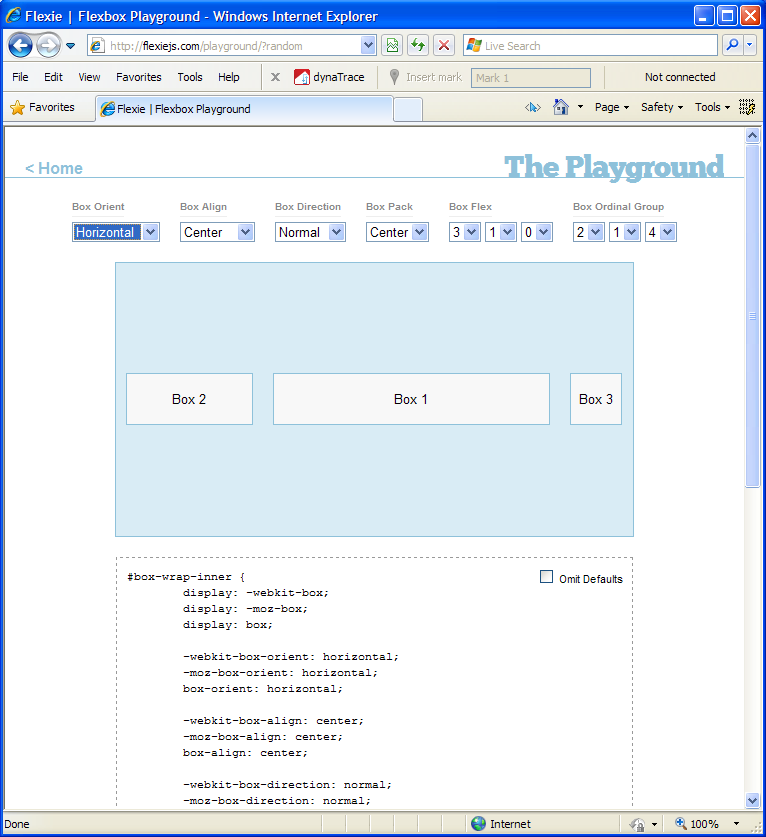Viewport: 766px width, 837px height.
Task: Click the box-orient: horizontal; code line
Action: point(263,689)
